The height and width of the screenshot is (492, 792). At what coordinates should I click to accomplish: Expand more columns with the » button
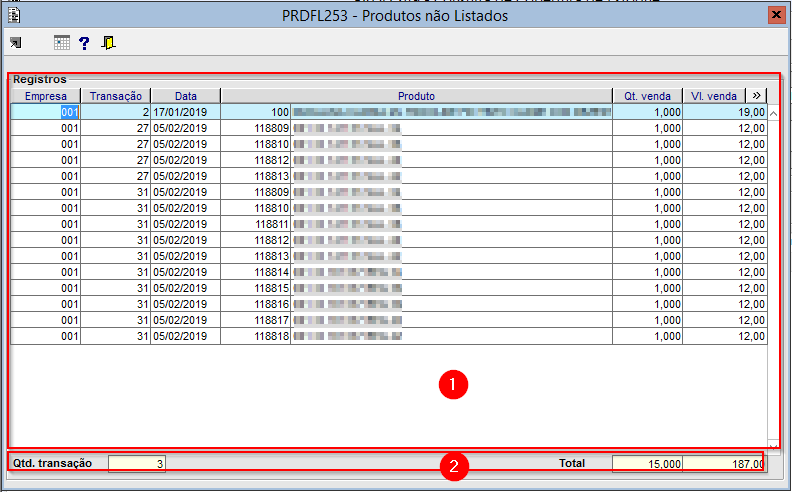756,95
